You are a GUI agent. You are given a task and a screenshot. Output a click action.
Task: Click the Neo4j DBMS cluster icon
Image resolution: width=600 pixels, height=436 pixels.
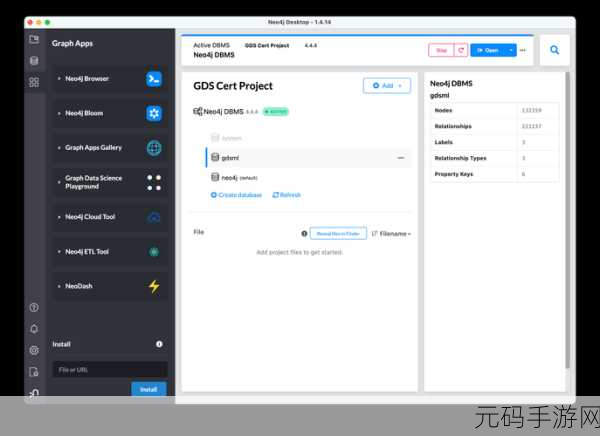point(197,111)
